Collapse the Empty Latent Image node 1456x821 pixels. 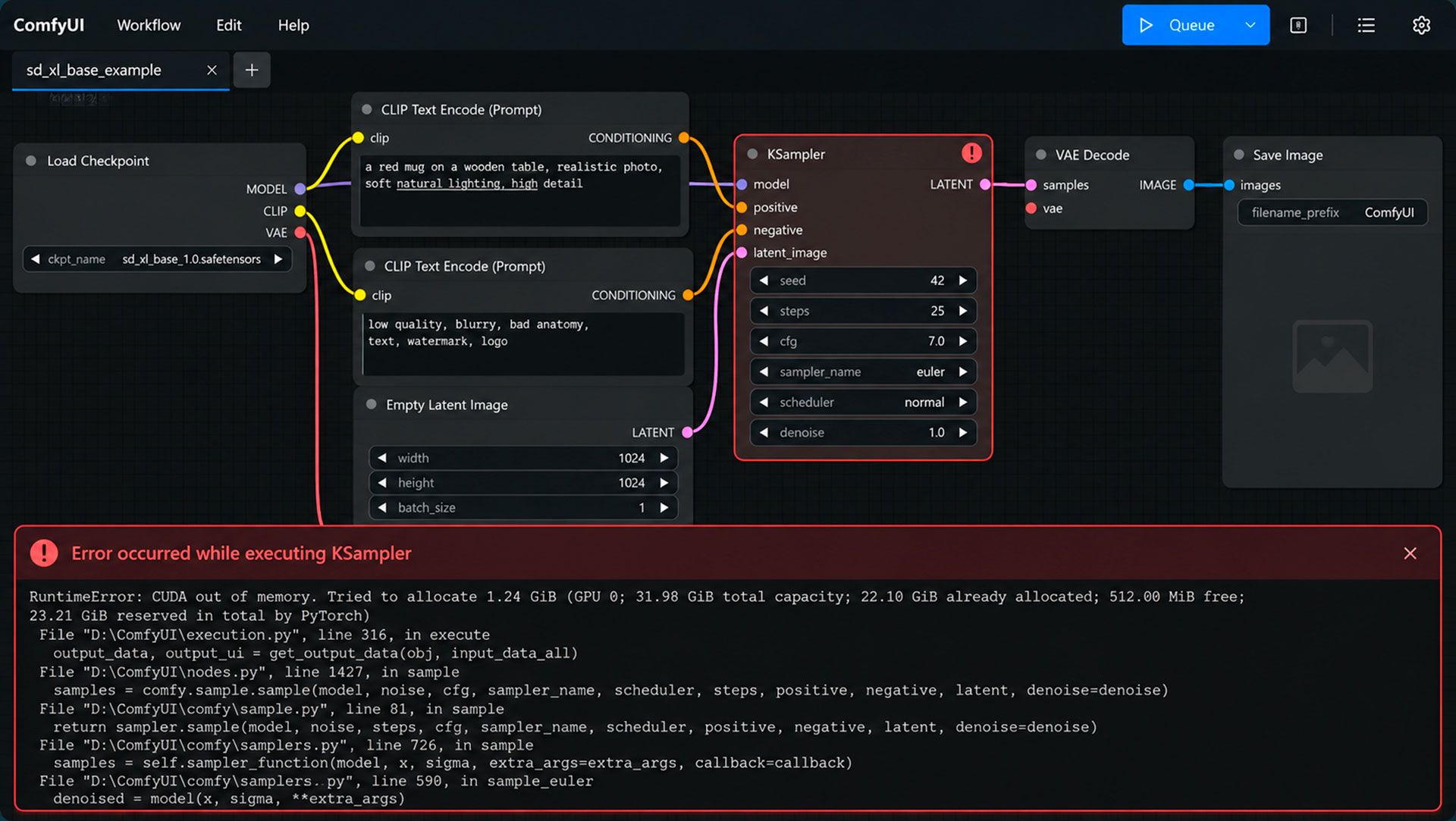point(372,404)
